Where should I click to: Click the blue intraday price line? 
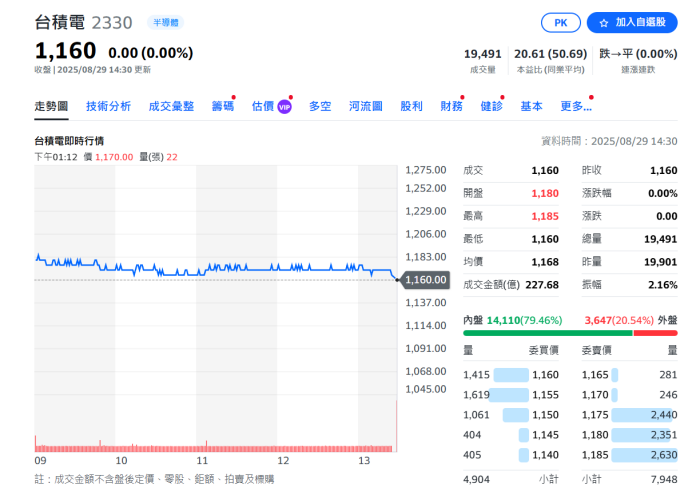(217, 268)
